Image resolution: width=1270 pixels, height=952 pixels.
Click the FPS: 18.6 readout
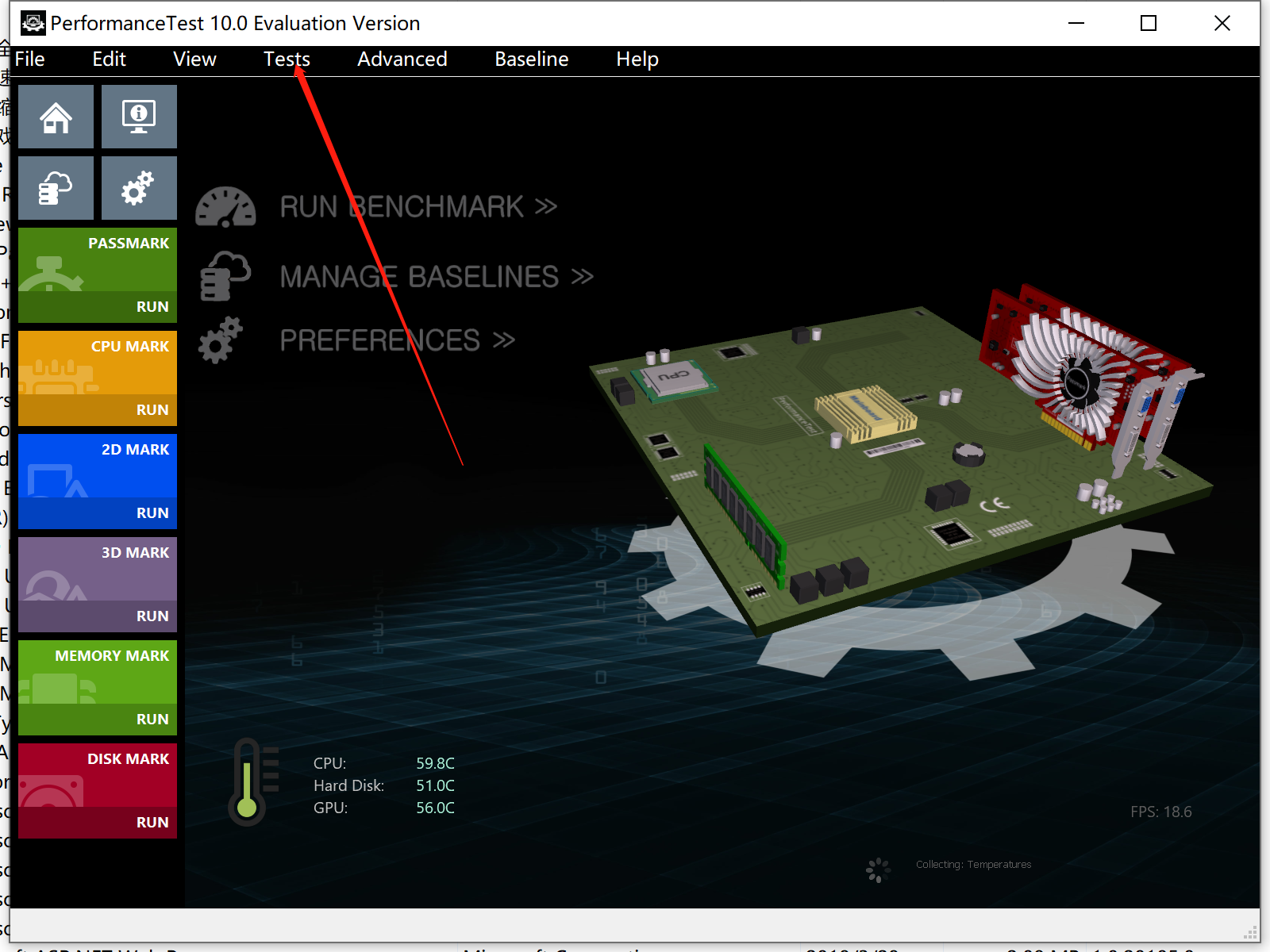pyautogui.click(x=1161, y=812)
